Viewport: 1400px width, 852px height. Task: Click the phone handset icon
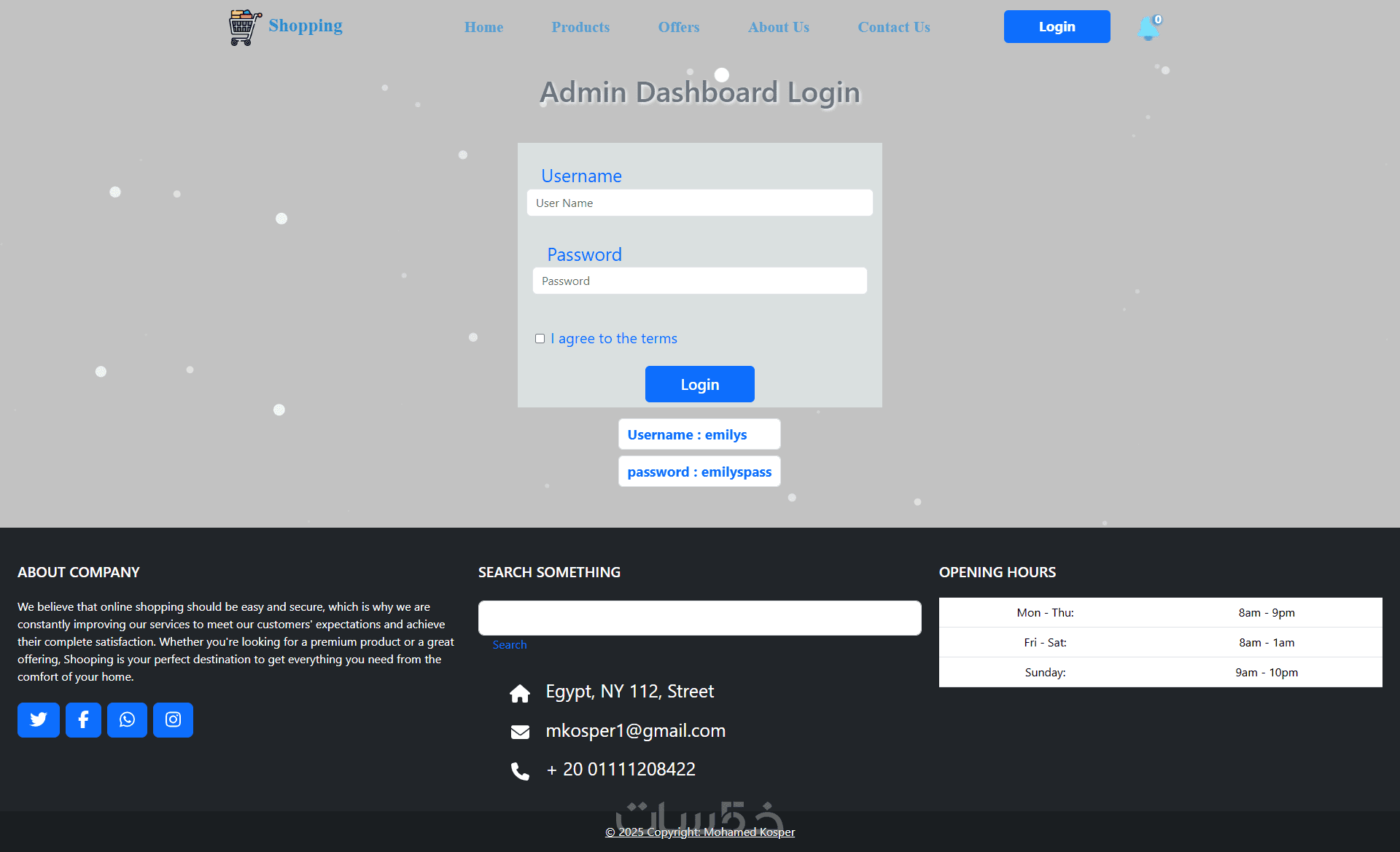(520, 771)
